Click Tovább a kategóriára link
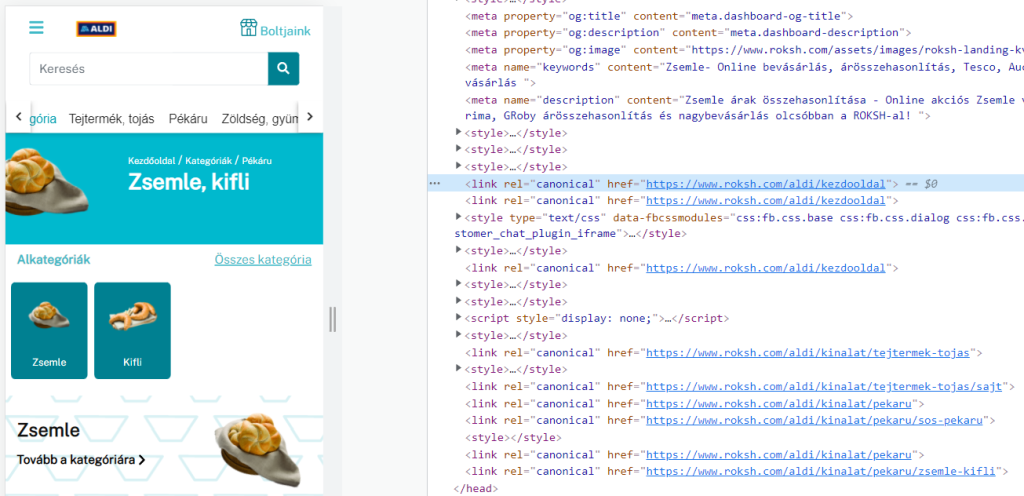 point(81,460)
